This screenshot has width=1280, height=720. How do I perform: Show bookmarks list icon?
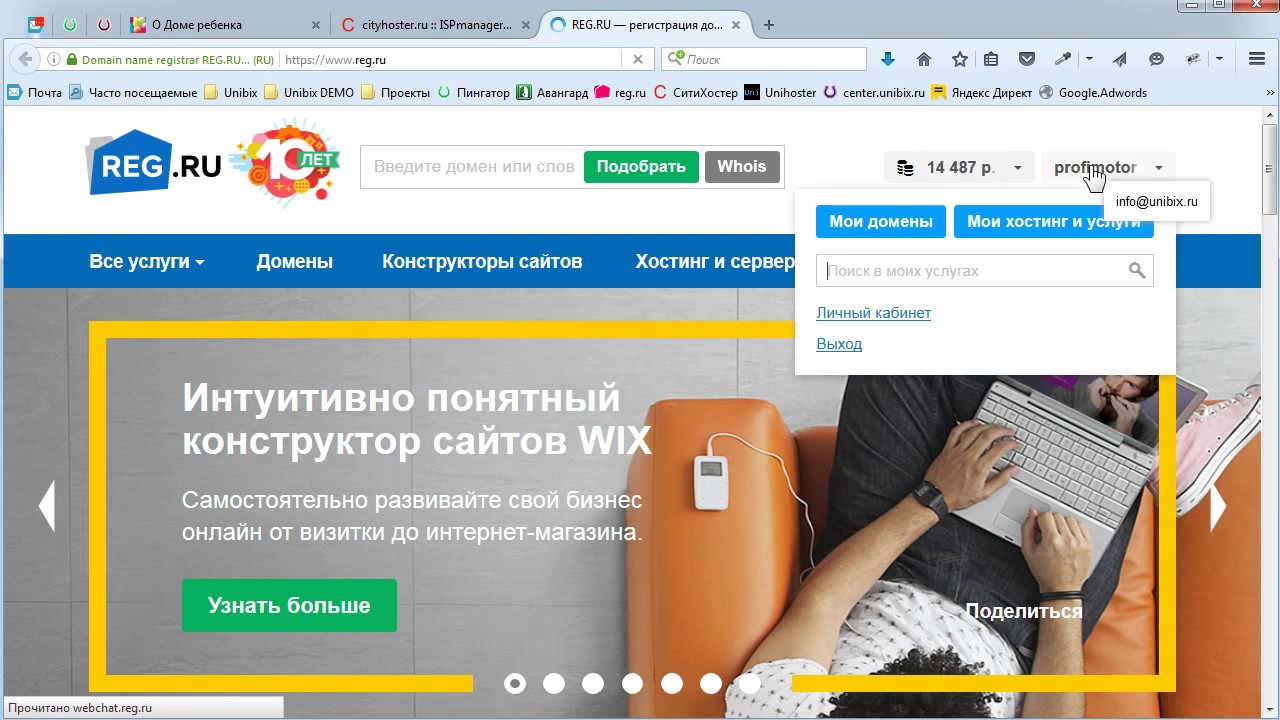(x=990, y=59)
